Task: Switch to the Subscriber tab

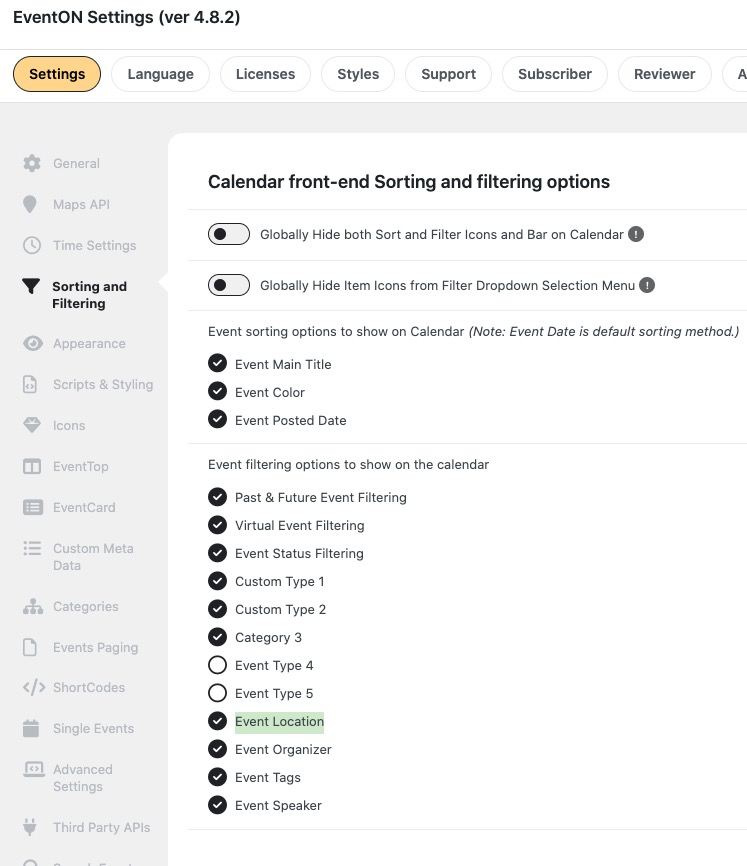Action: click(x=555, y=74)
